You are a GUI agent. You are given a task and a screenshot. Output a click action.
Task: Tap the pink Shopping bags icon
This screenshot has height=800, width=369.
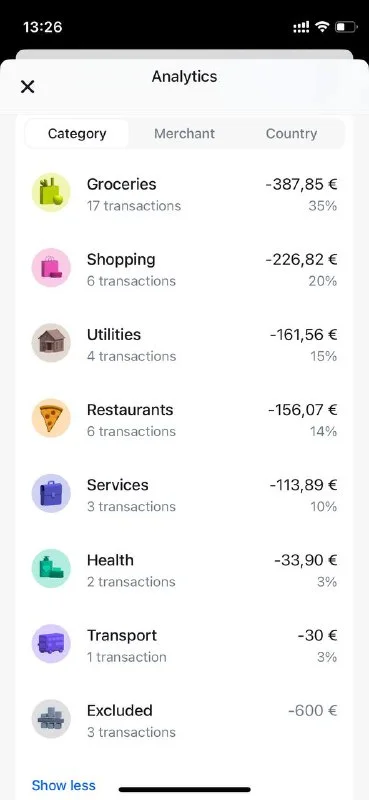[x=51, y=267]
